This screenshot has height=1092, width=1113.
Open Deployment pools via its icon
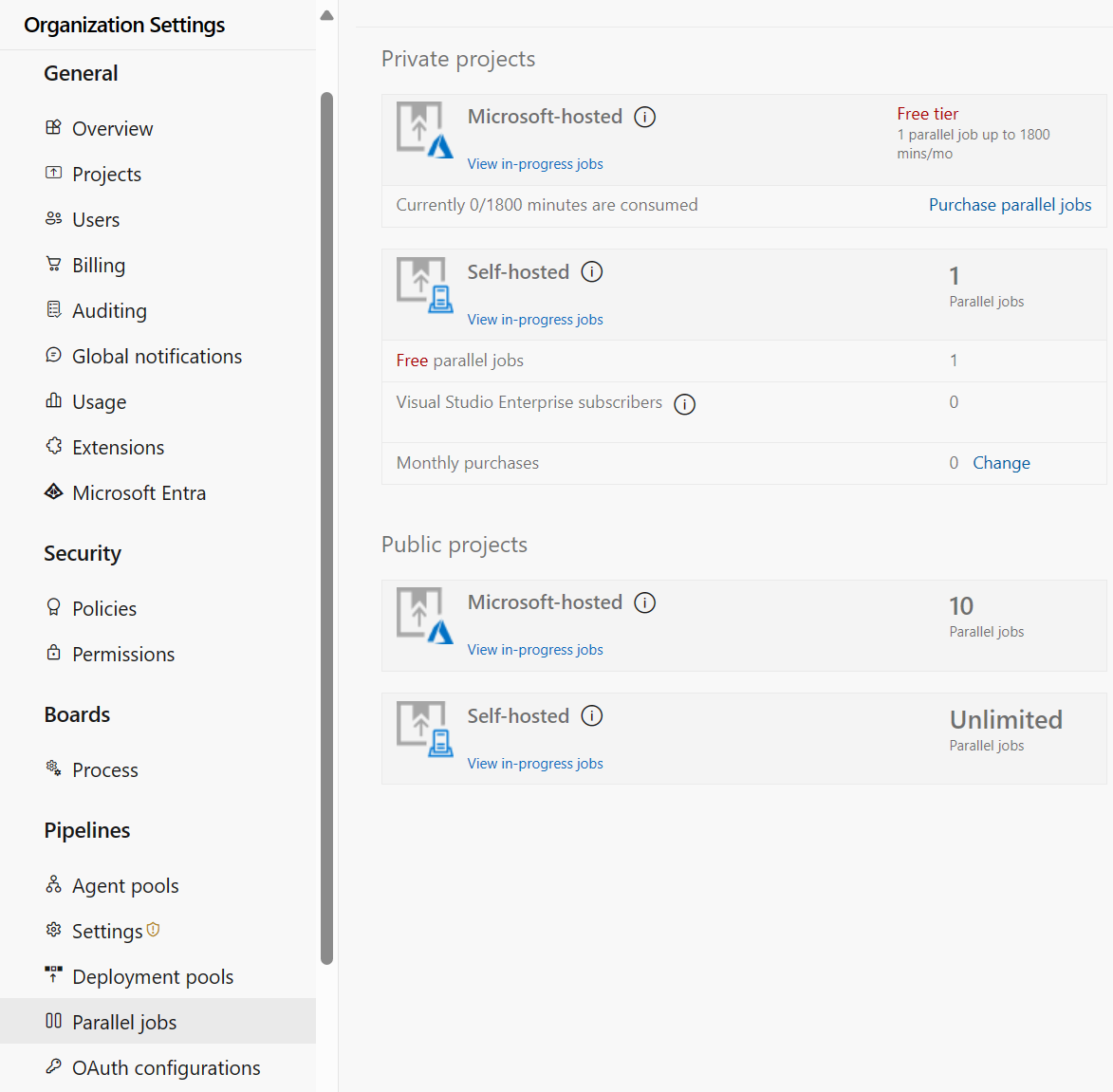point(54,976)
